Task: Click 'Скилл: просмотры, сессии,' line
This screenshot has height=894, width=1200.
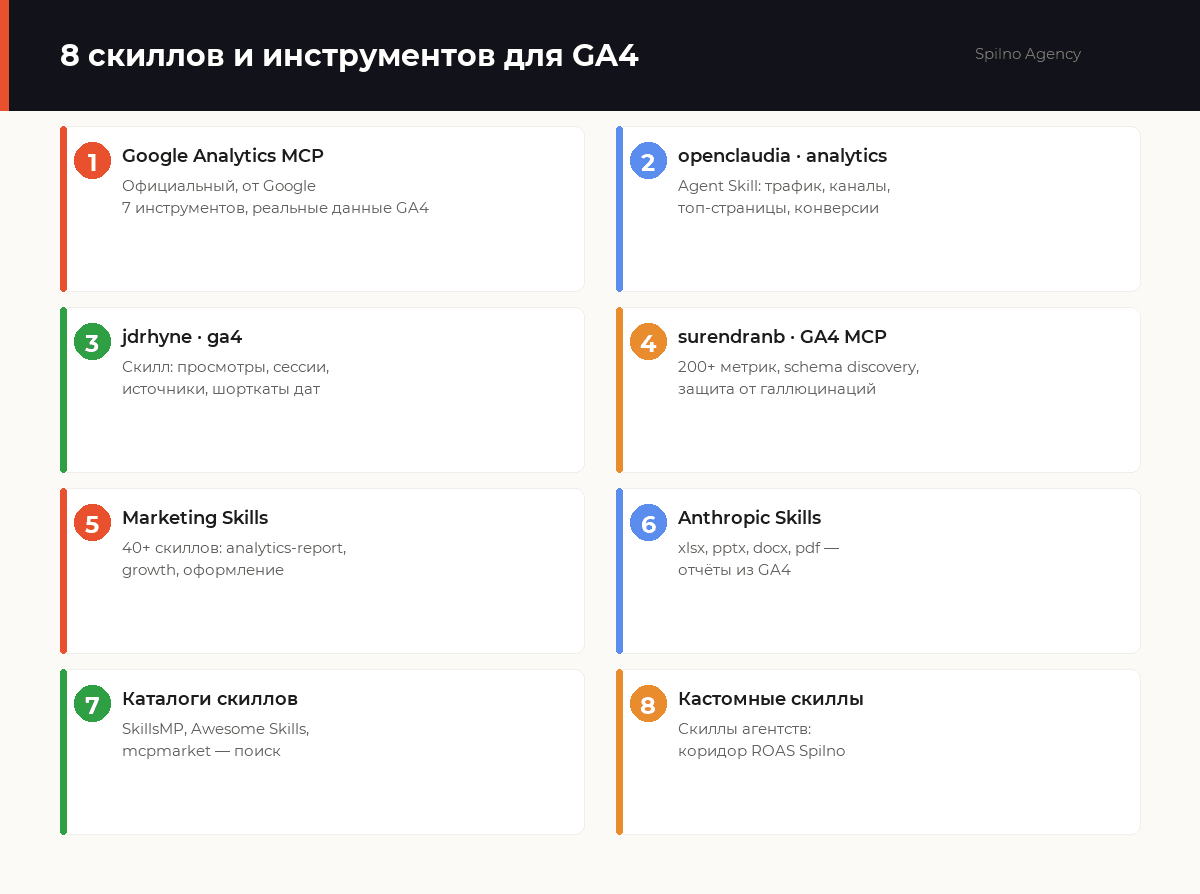Action: (225, 367)
